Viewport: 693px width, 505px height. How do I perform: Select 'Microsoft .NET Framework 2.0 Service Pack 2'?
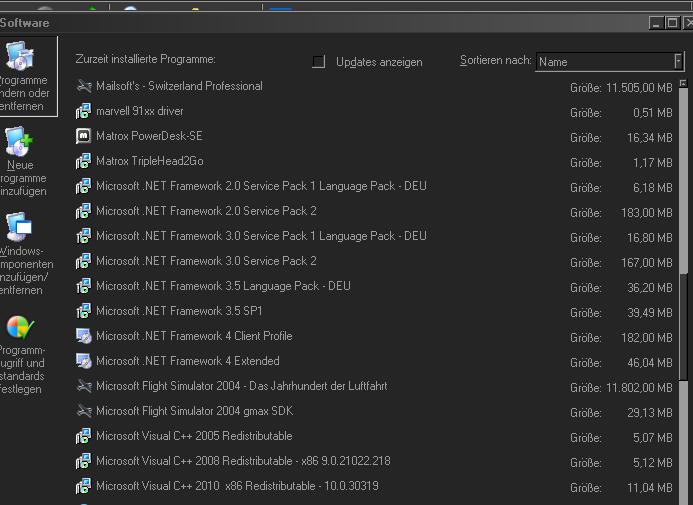point(206,211)
